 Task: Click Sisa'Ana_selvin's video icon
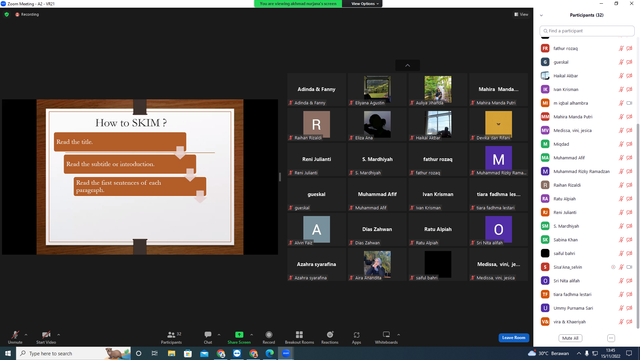pyautogui.click(x=629, y=267)
